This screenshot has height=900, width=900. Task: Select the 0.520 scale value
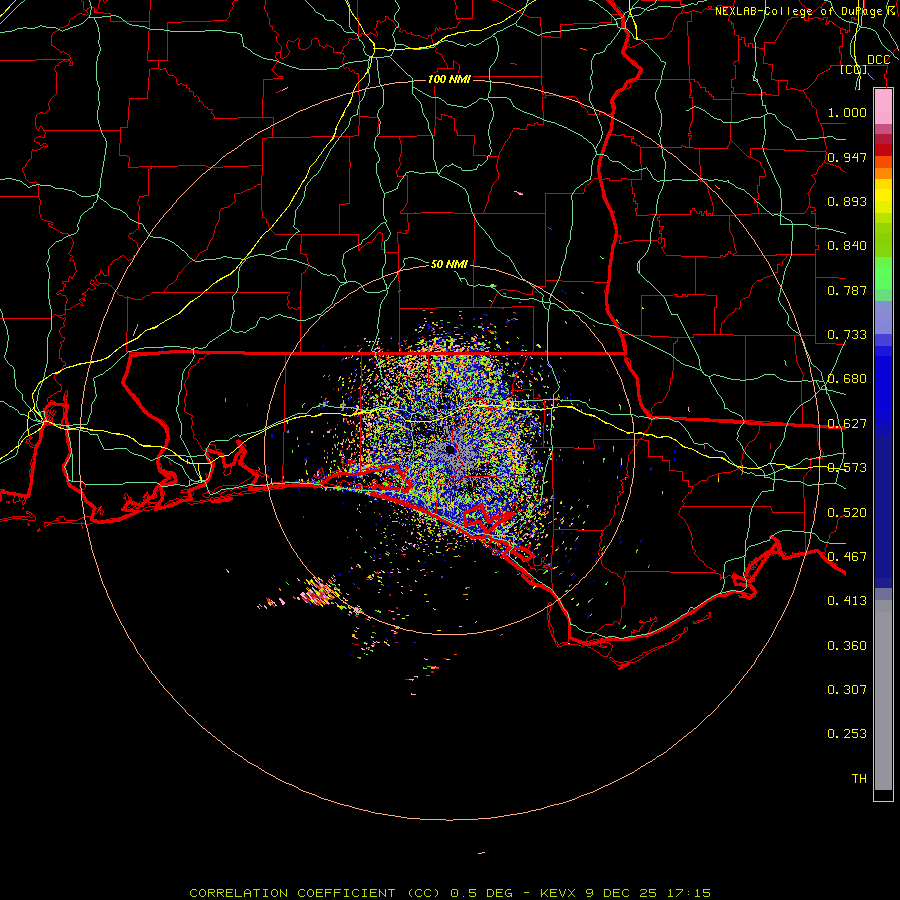(847, 513)
